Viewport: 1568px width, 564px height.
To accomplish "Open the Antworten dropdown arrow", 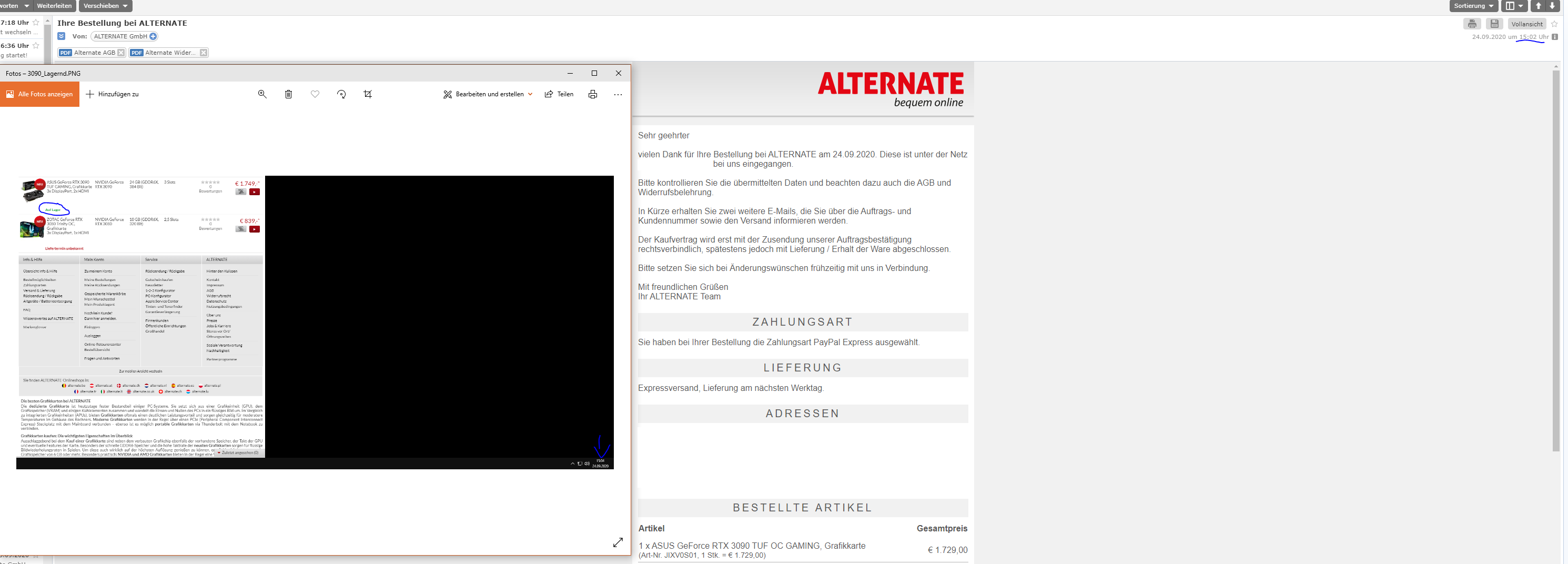I will point(26,5).
